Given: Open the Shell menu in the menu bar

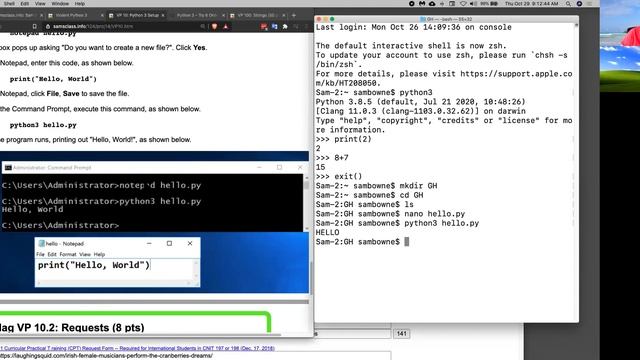Looking at the screenshot, I should 9,3.
